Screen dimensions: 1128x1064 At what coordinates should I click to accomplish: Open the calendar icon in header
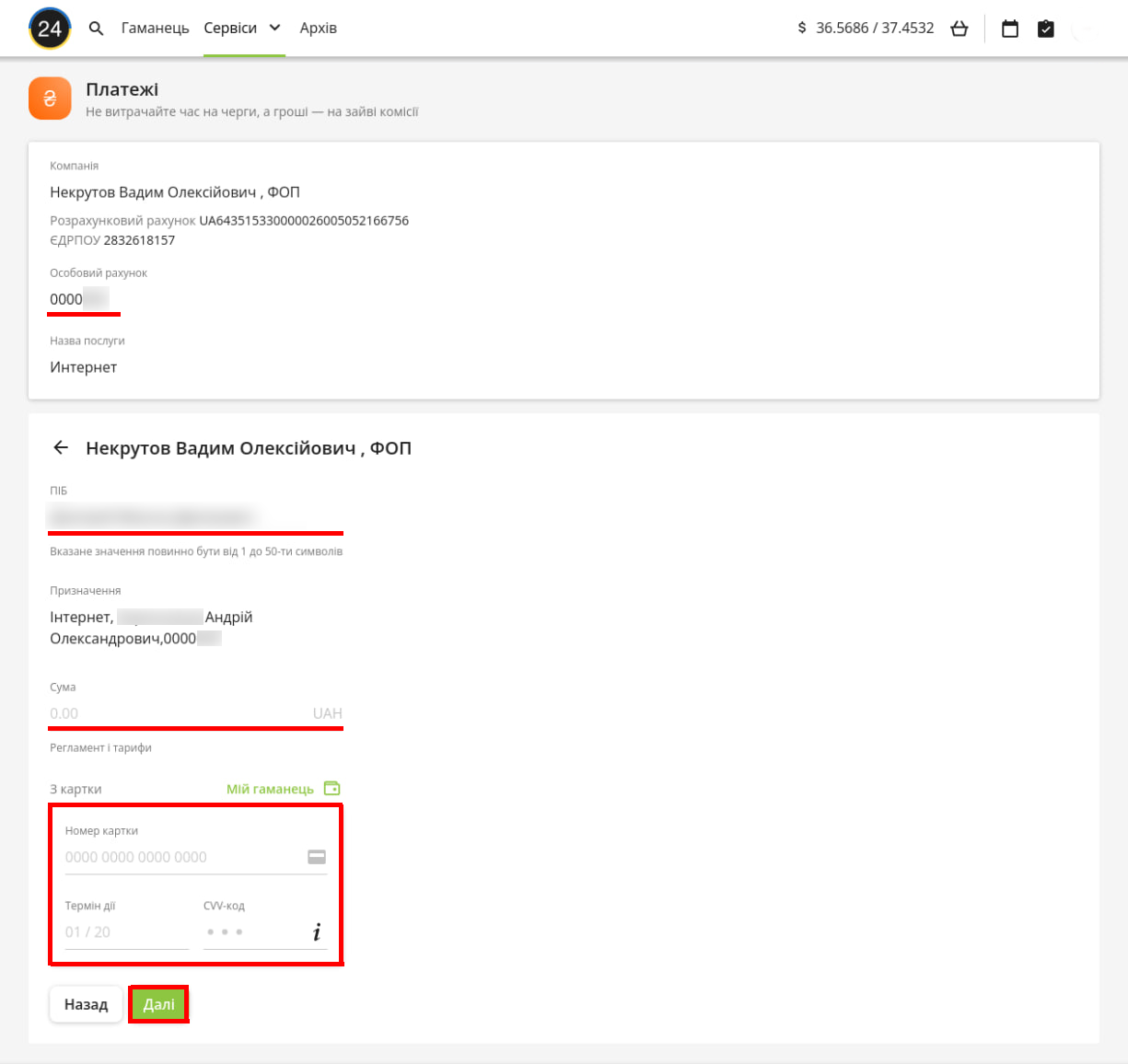1010,29
